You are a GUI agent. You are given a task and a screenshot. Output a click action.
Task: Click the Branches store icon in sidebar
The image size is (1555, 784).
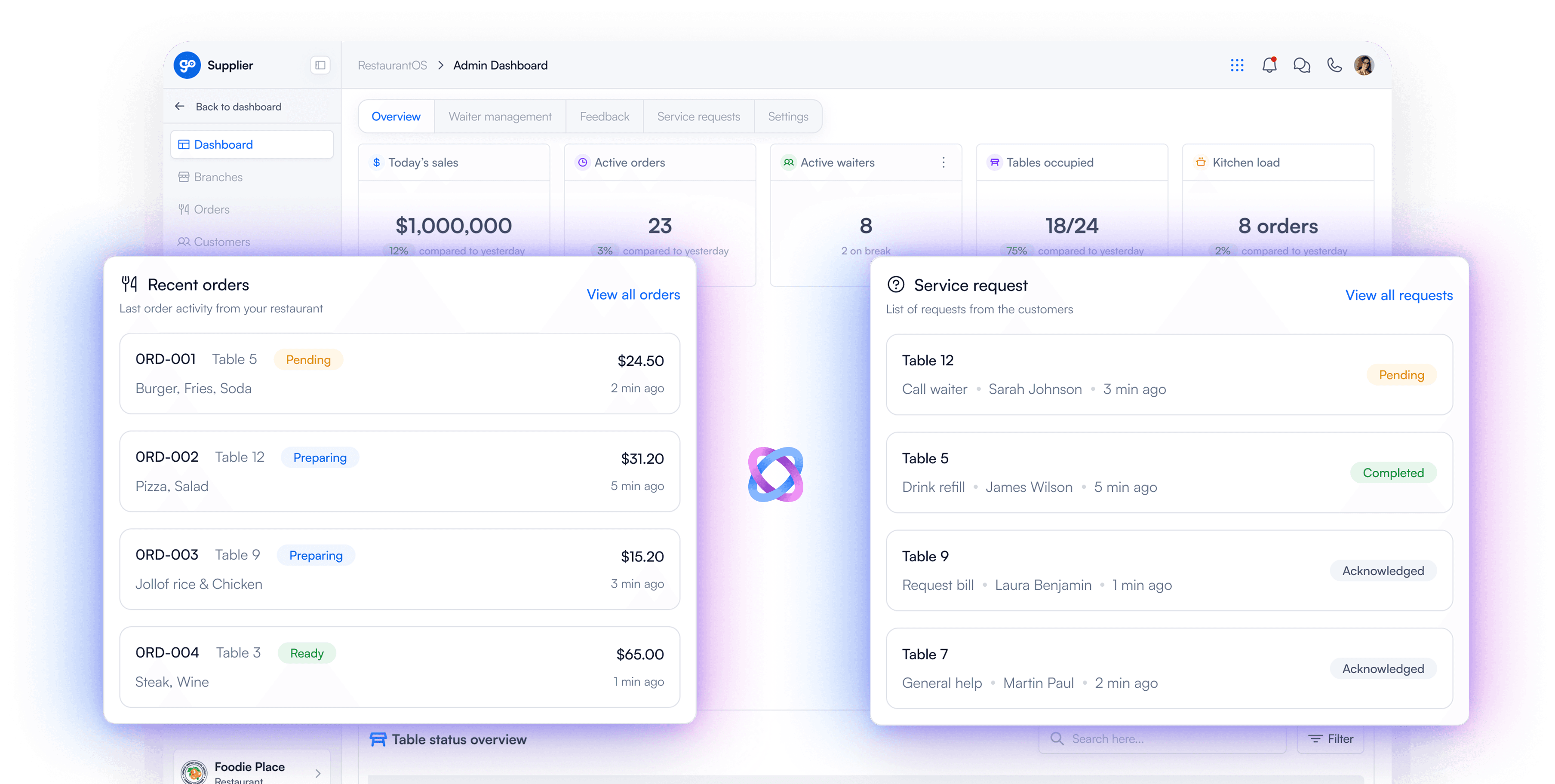[184, 177]
